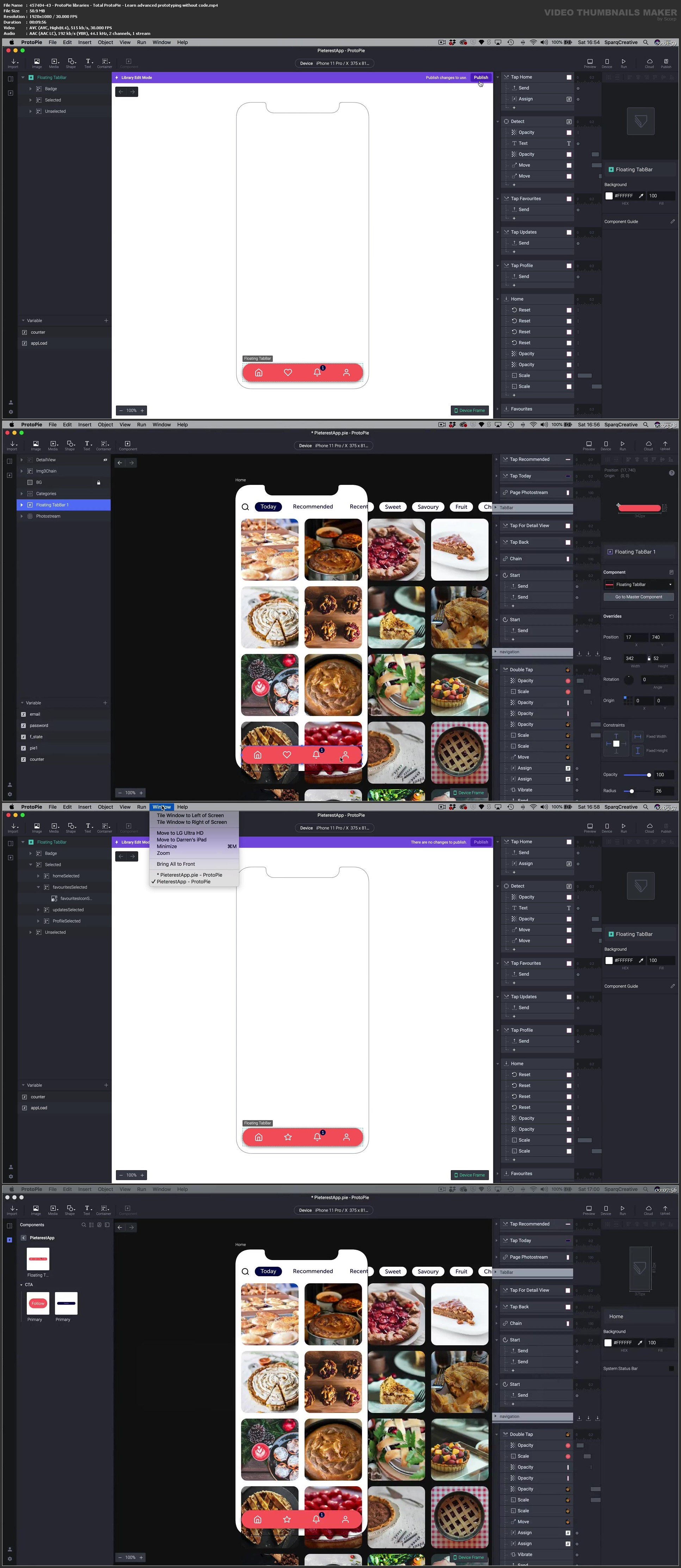Screen dimensions: 681x1568
Task: Click Publish beside 'There are no changes to publish'
Action: pos(480,842)
